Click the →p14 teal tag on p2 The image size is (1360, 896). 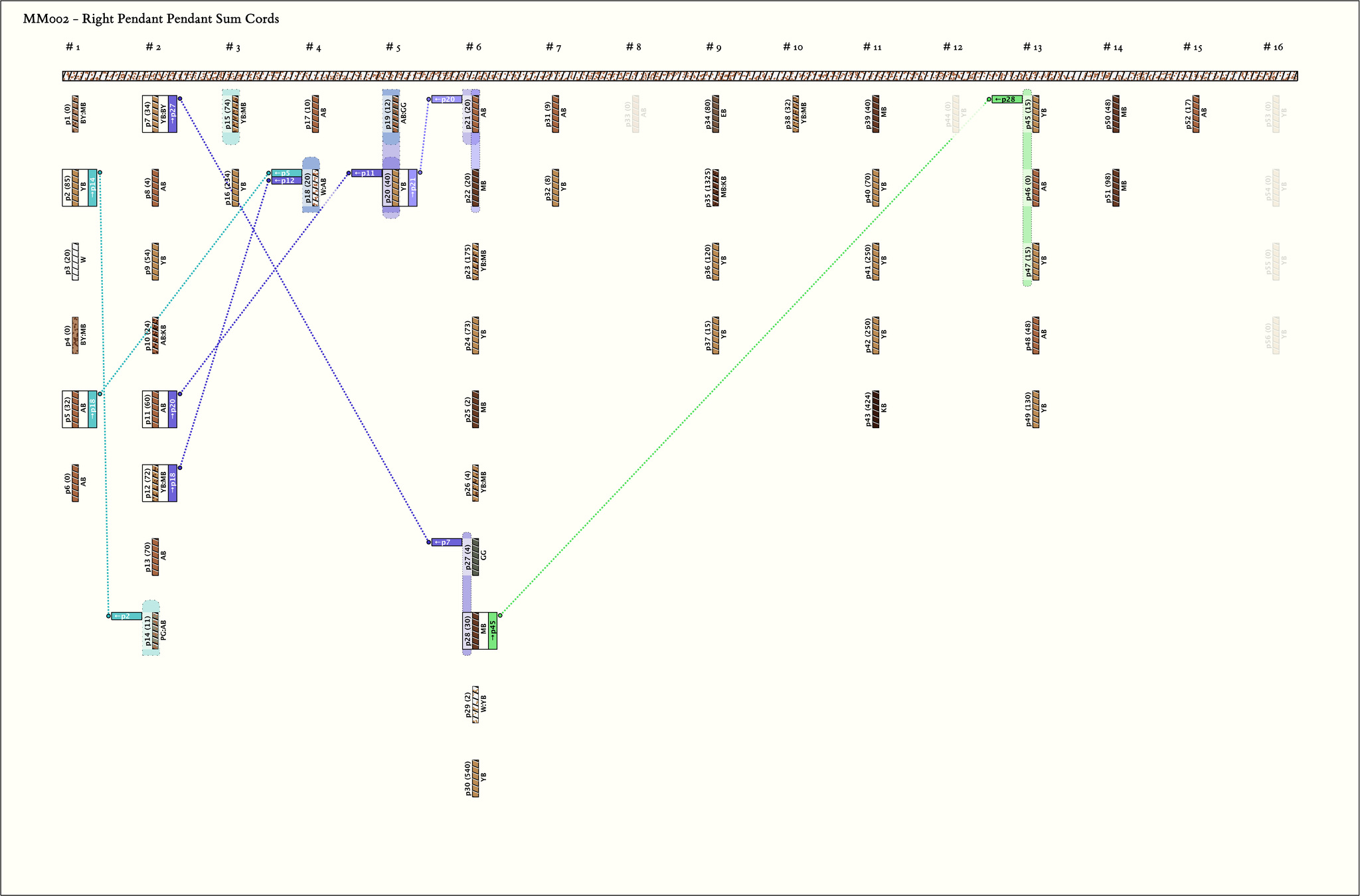[92, 188]
